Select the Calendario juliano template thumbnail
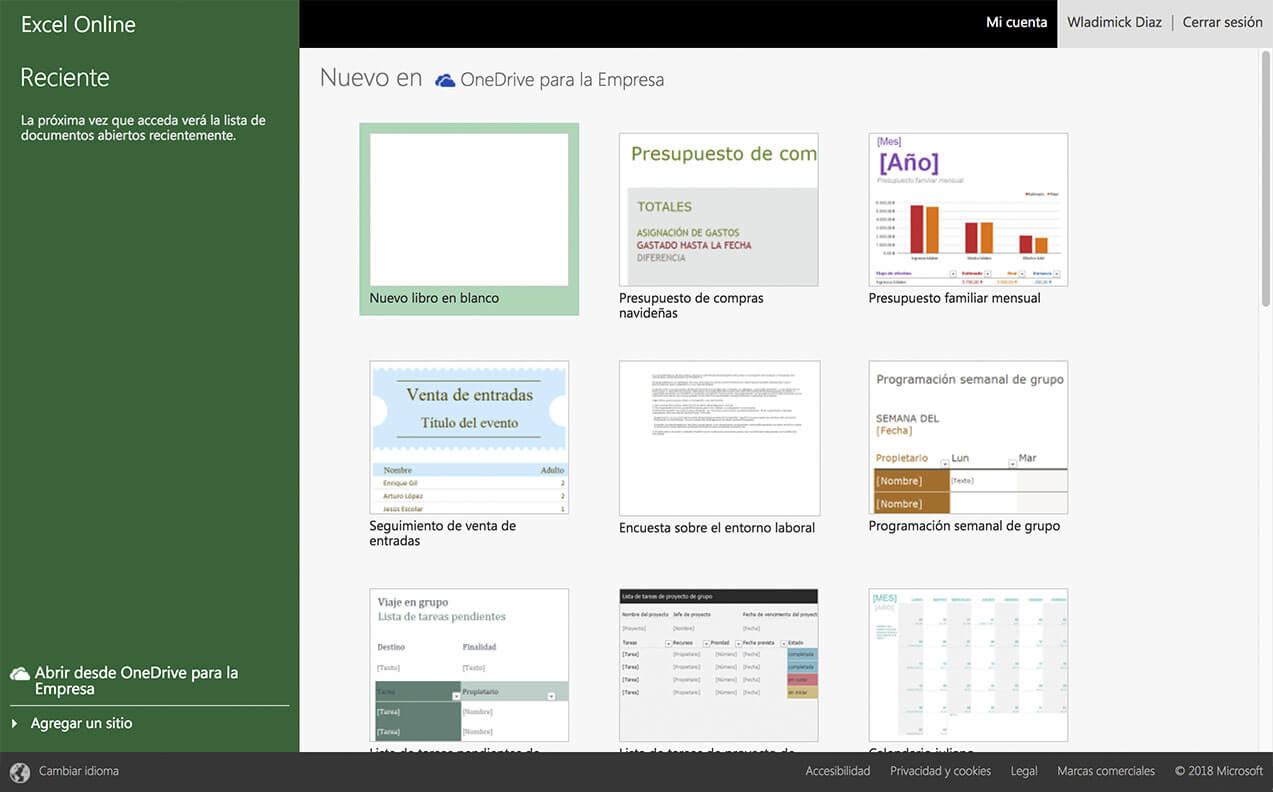The width and height of the screenshot is (1273, 792). [968, 665]
